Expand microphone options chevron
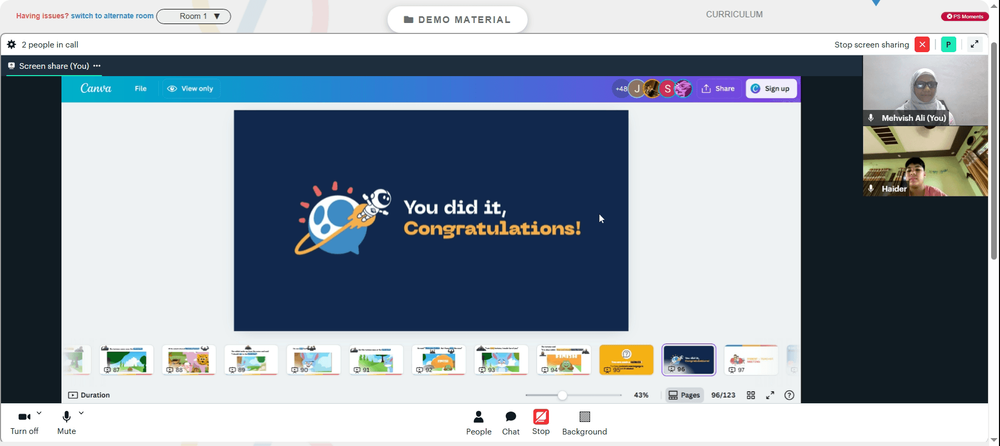Viewport: 1000px width, 446px height. 81,413
